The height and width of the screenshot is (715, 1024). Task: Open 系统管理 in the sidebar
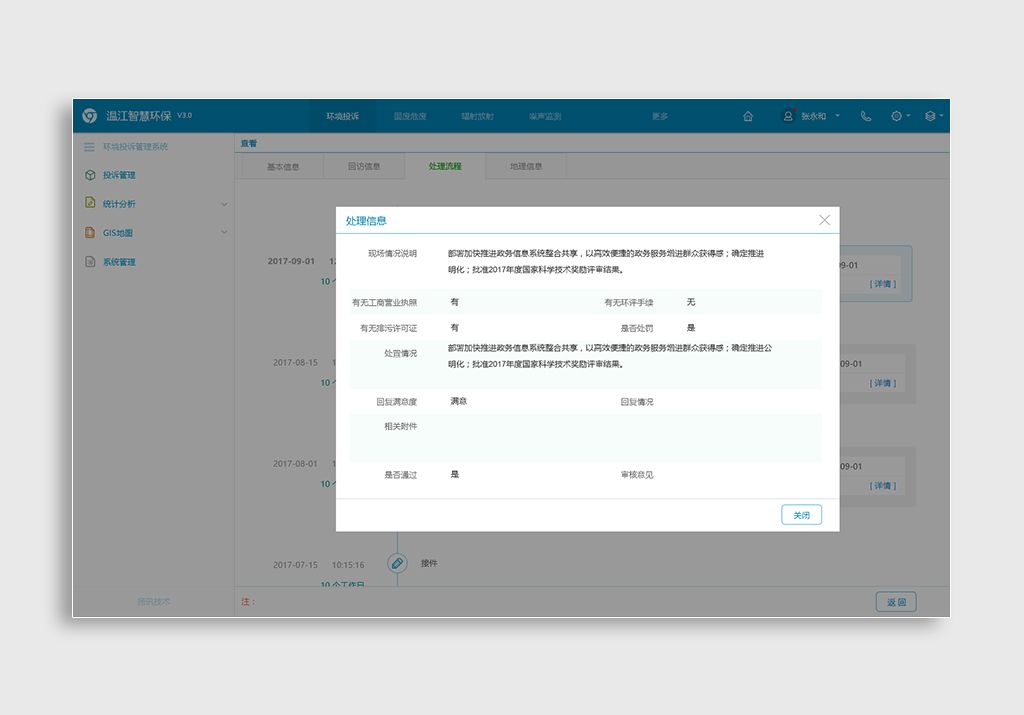(x=119, y=262)
